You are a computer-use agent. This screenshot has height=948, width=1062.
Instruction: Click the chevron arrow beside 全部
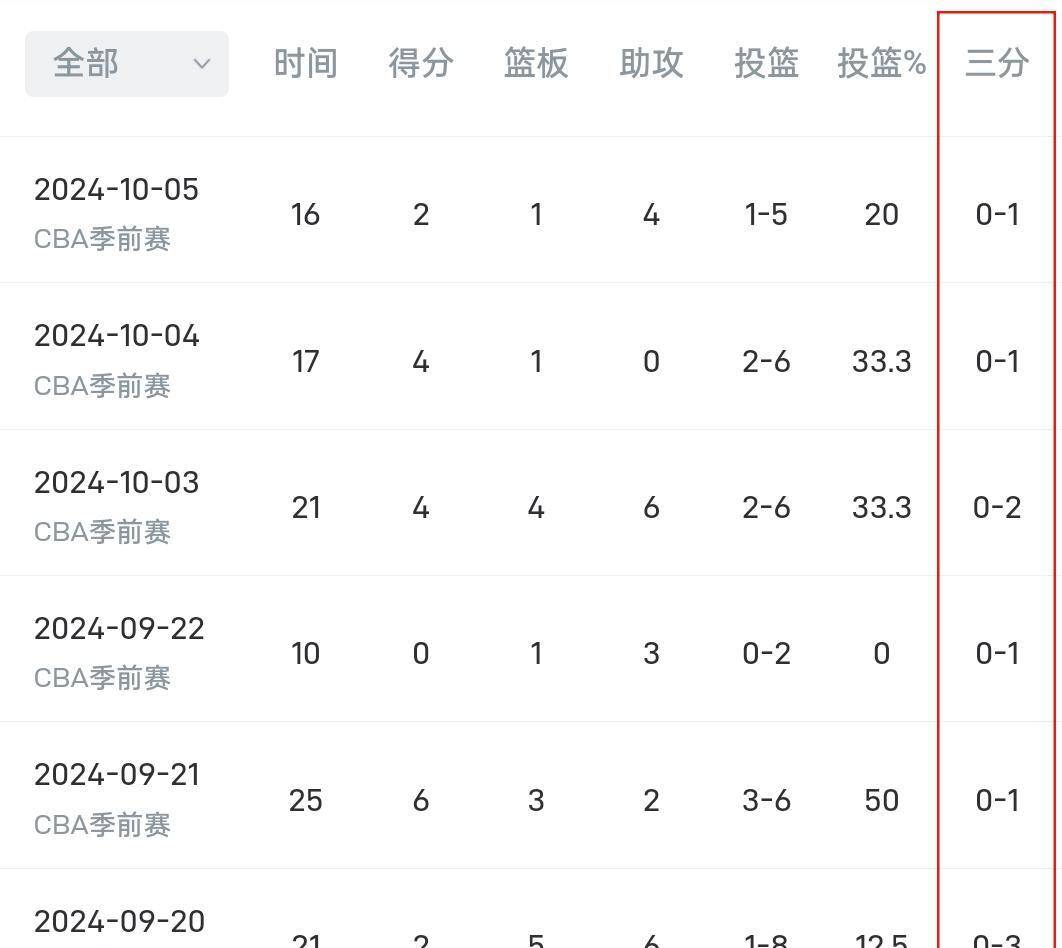pos(201,64)
